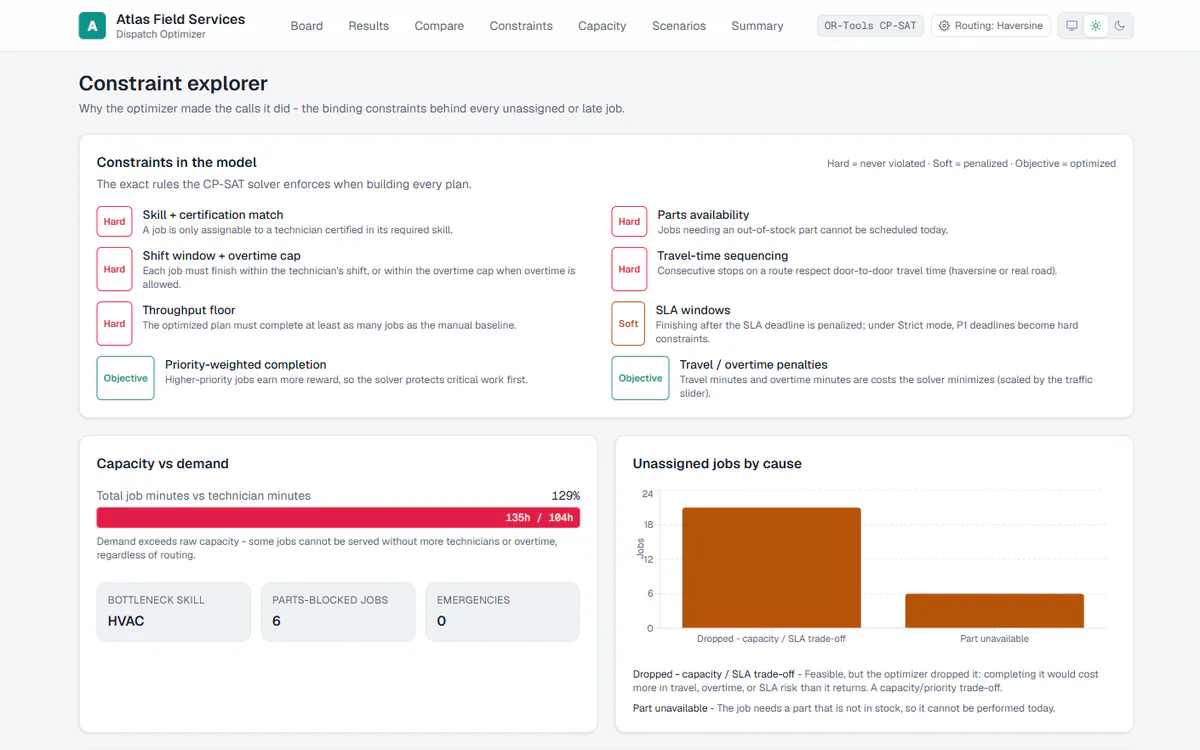Viewport: 1200px width, 750px height.
Task: Click the Travel / overtime penalties heading
Action: [754, 365]
